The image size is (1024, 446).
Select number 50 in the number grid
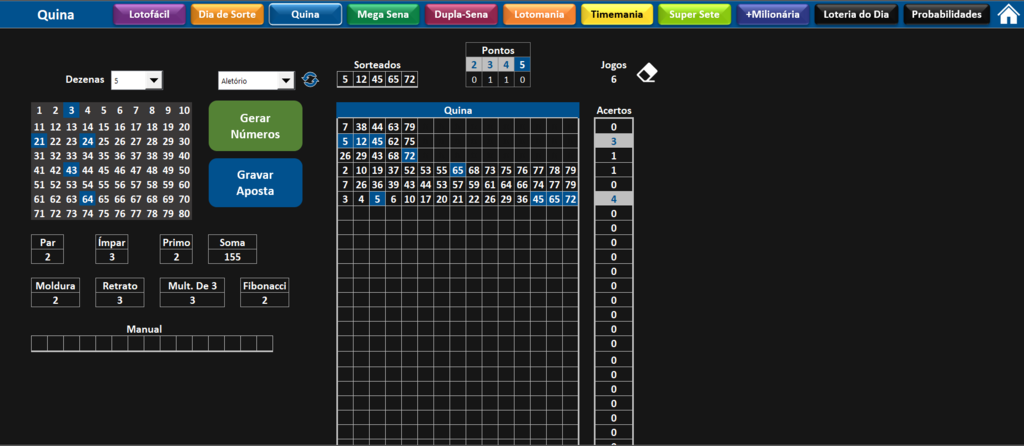tap(184, 170)
